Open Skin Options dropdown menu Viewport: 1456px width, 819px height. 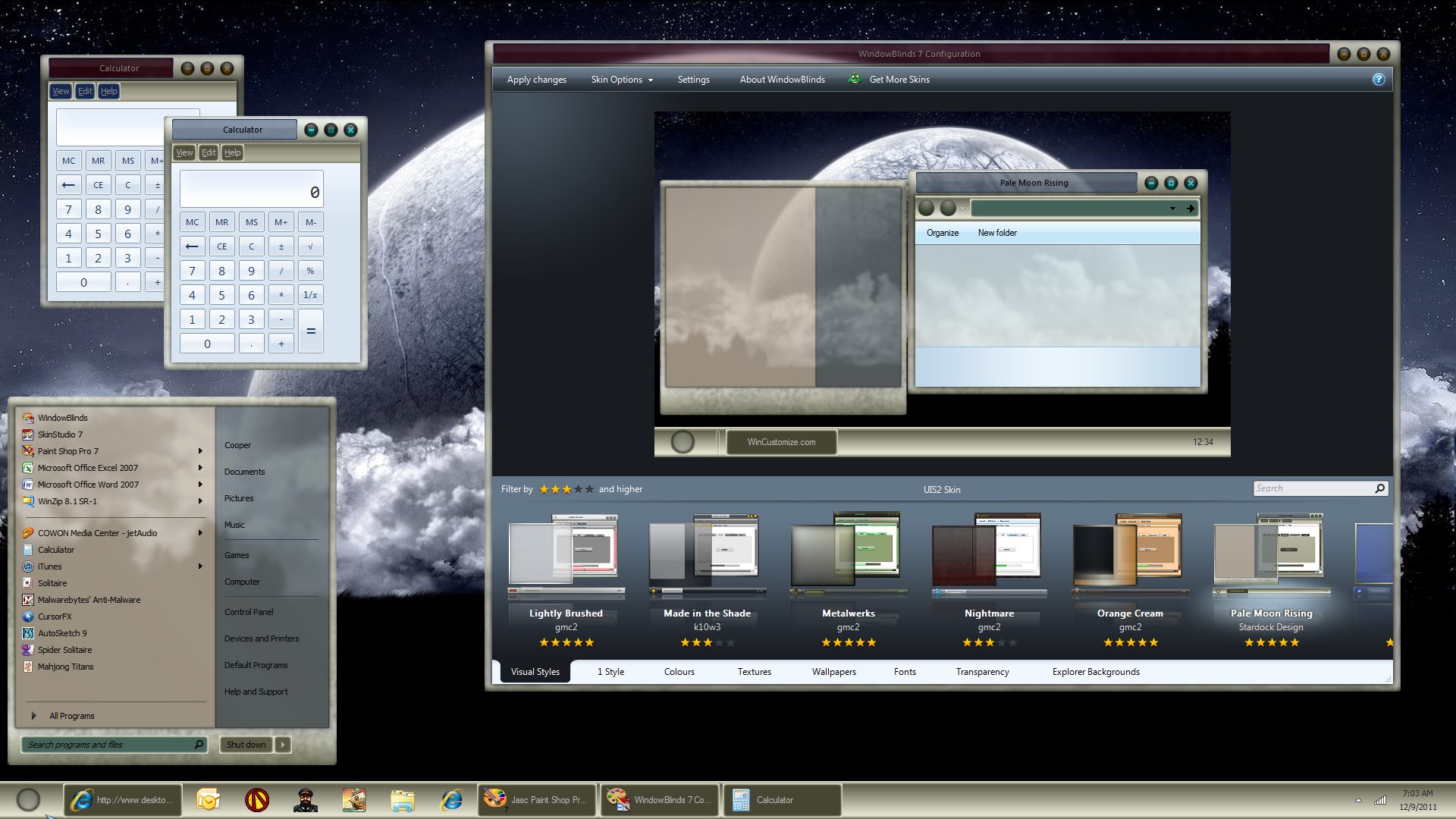(622, 80)
